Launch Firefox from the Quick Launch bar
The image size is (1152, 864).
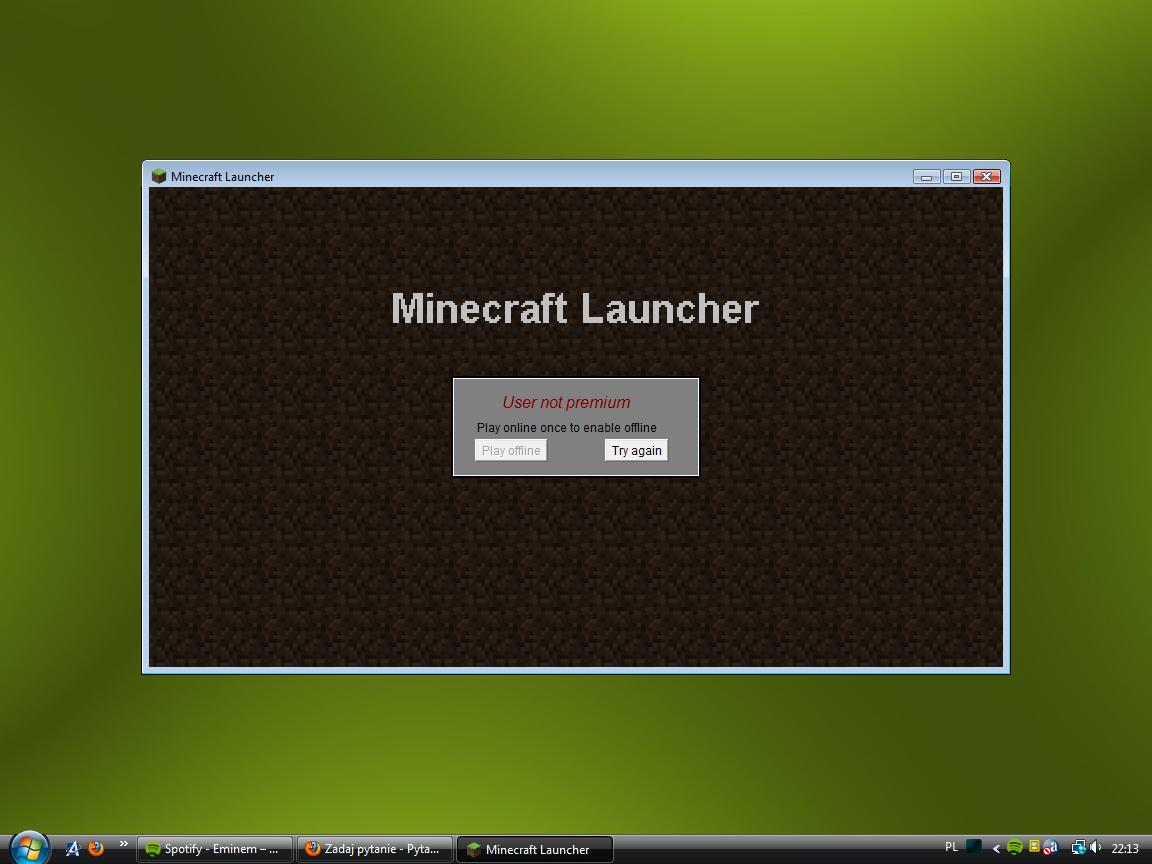(x=96, y=849)
